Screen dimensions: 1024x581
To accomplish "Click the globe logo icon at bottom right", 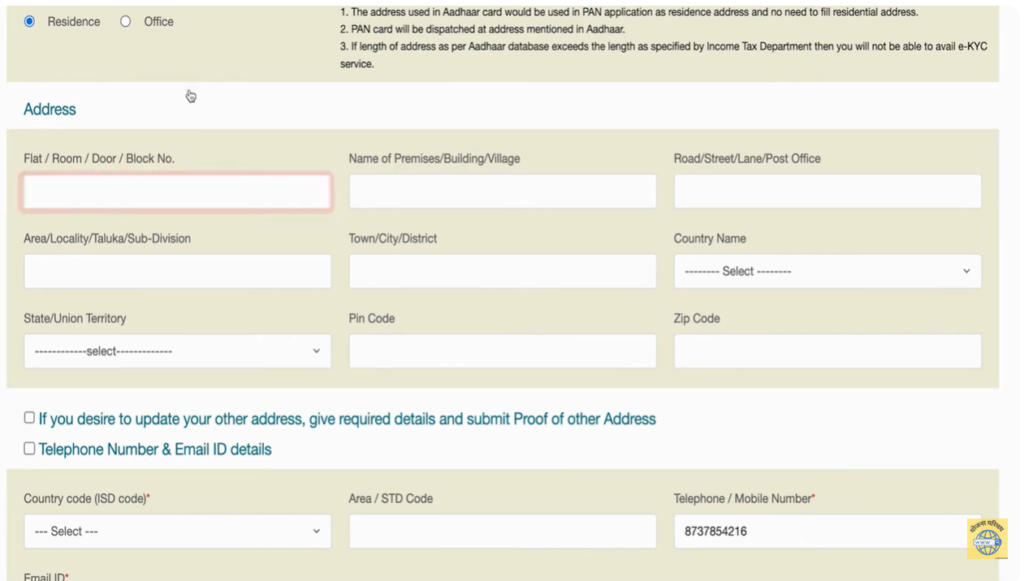I will pos(986,539).
